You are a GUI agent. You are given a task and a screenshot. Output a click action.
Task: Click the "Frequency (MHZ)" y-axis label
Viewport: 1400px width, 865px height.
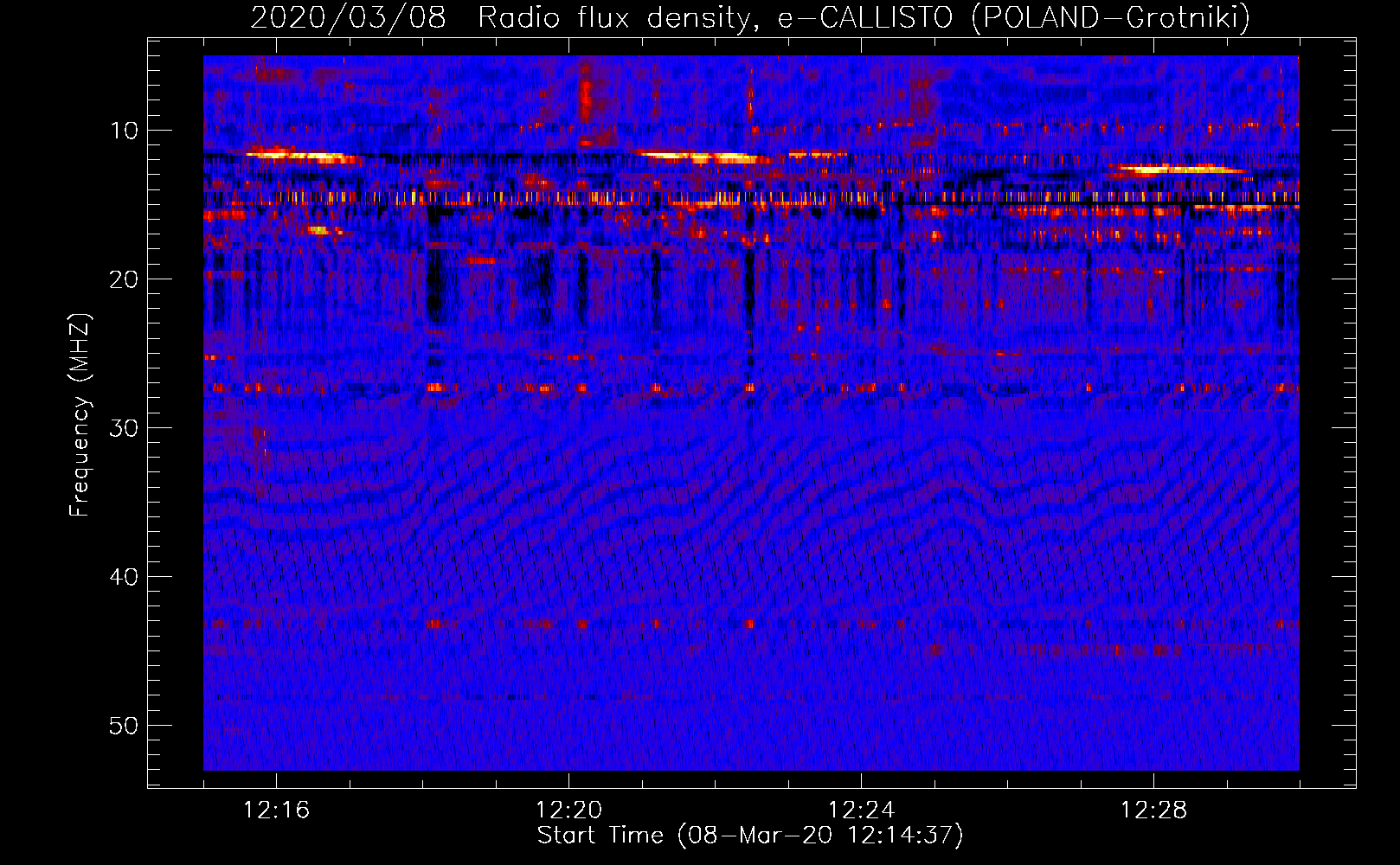click(80, 415)
